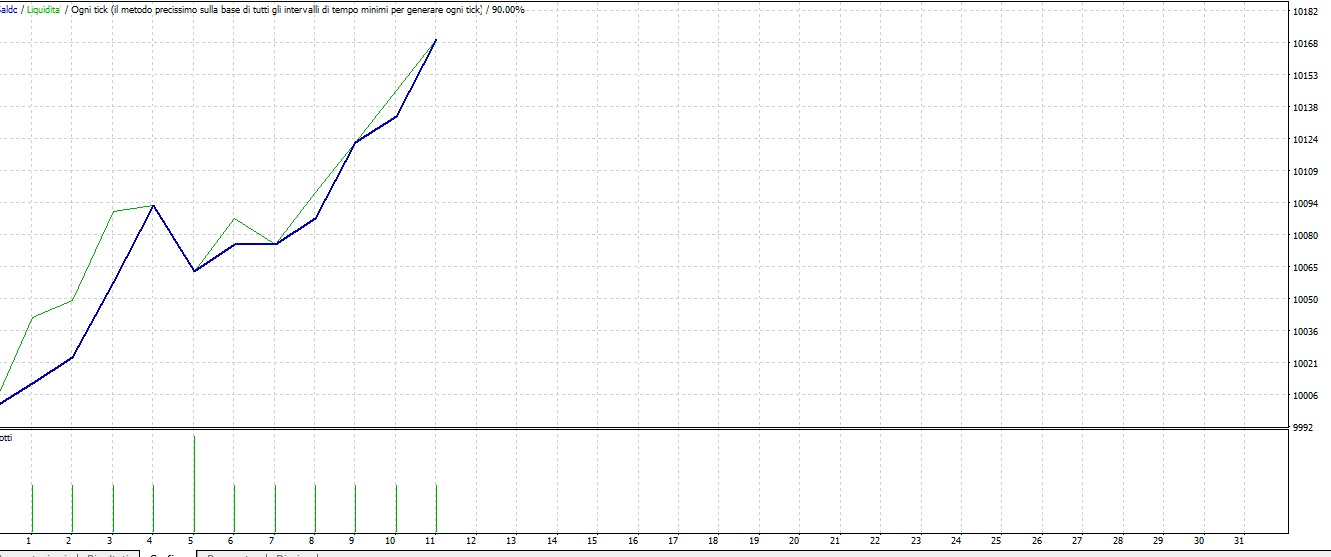
Task: Click trade number 30 on the horizontal axis
Action: point(1199,540)
